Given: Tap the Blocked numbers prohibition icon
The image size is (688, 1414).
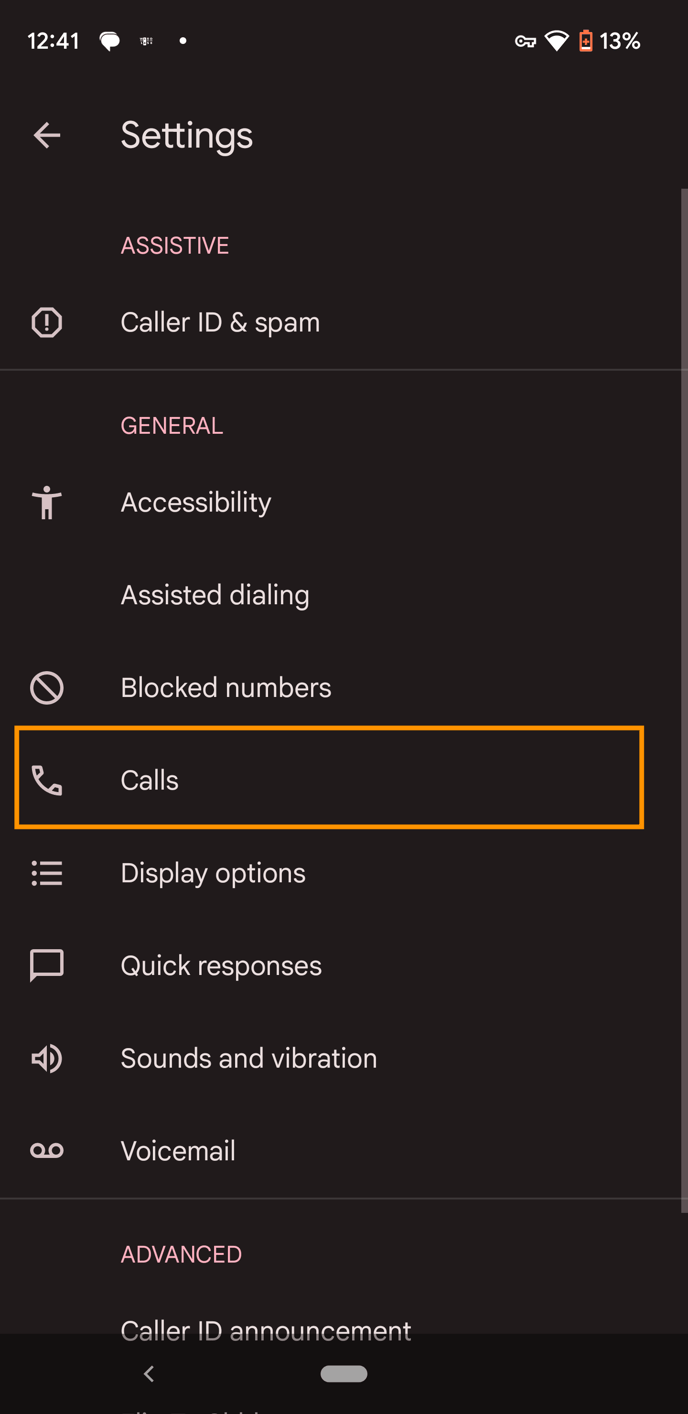Looking at the screenshot, I should tap(46, 687).
